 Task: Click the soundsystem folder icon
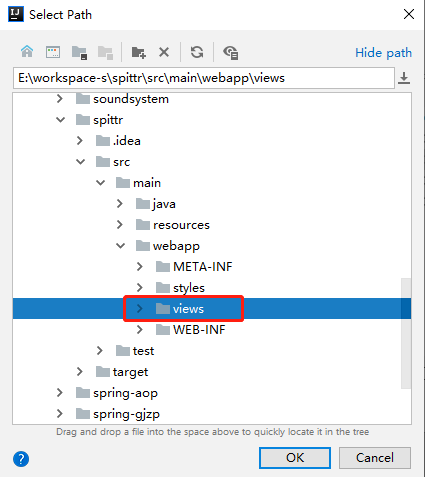[83, 99]
